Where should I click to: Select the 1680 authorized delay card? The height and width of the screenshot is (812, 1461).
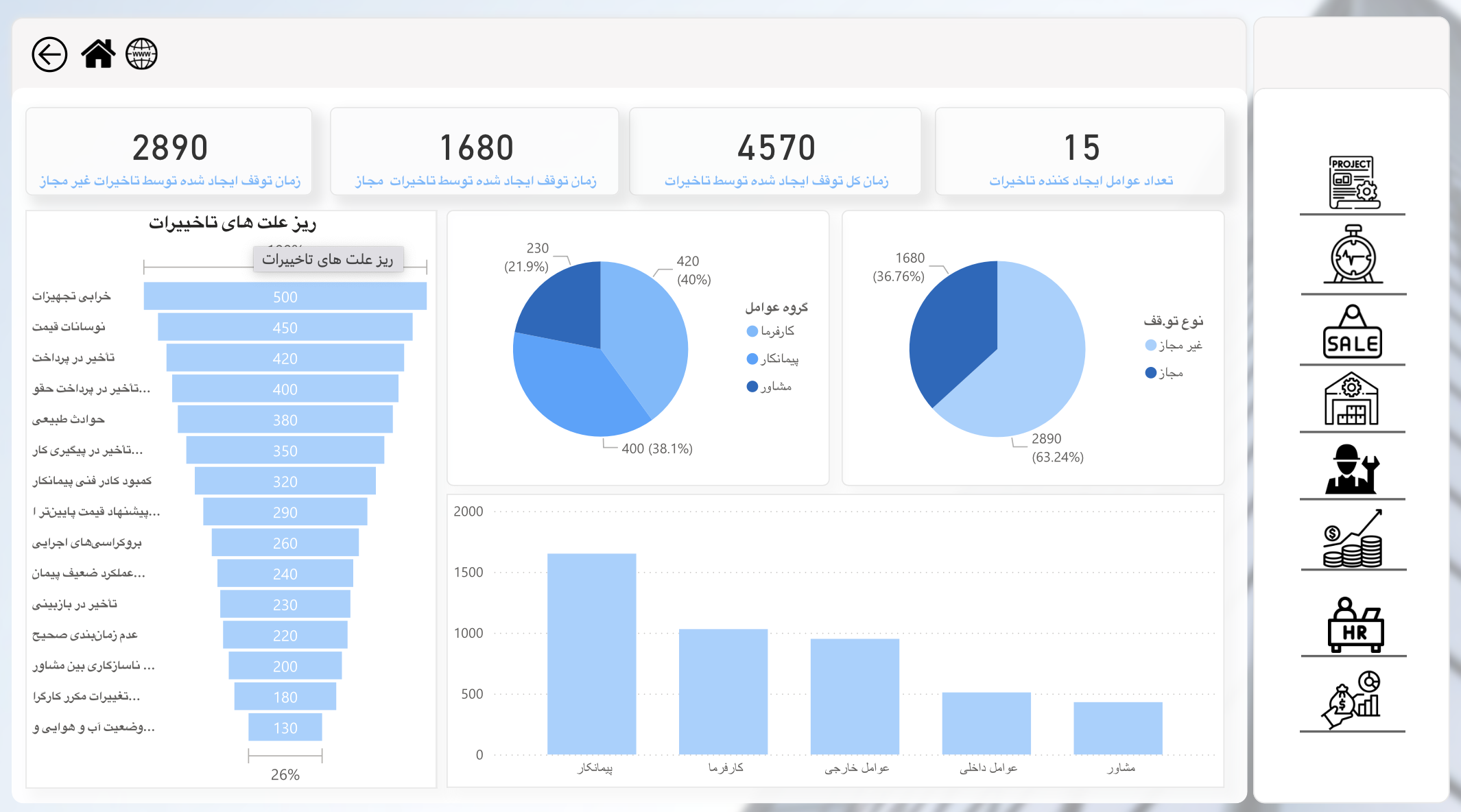[x=475, y=152]
